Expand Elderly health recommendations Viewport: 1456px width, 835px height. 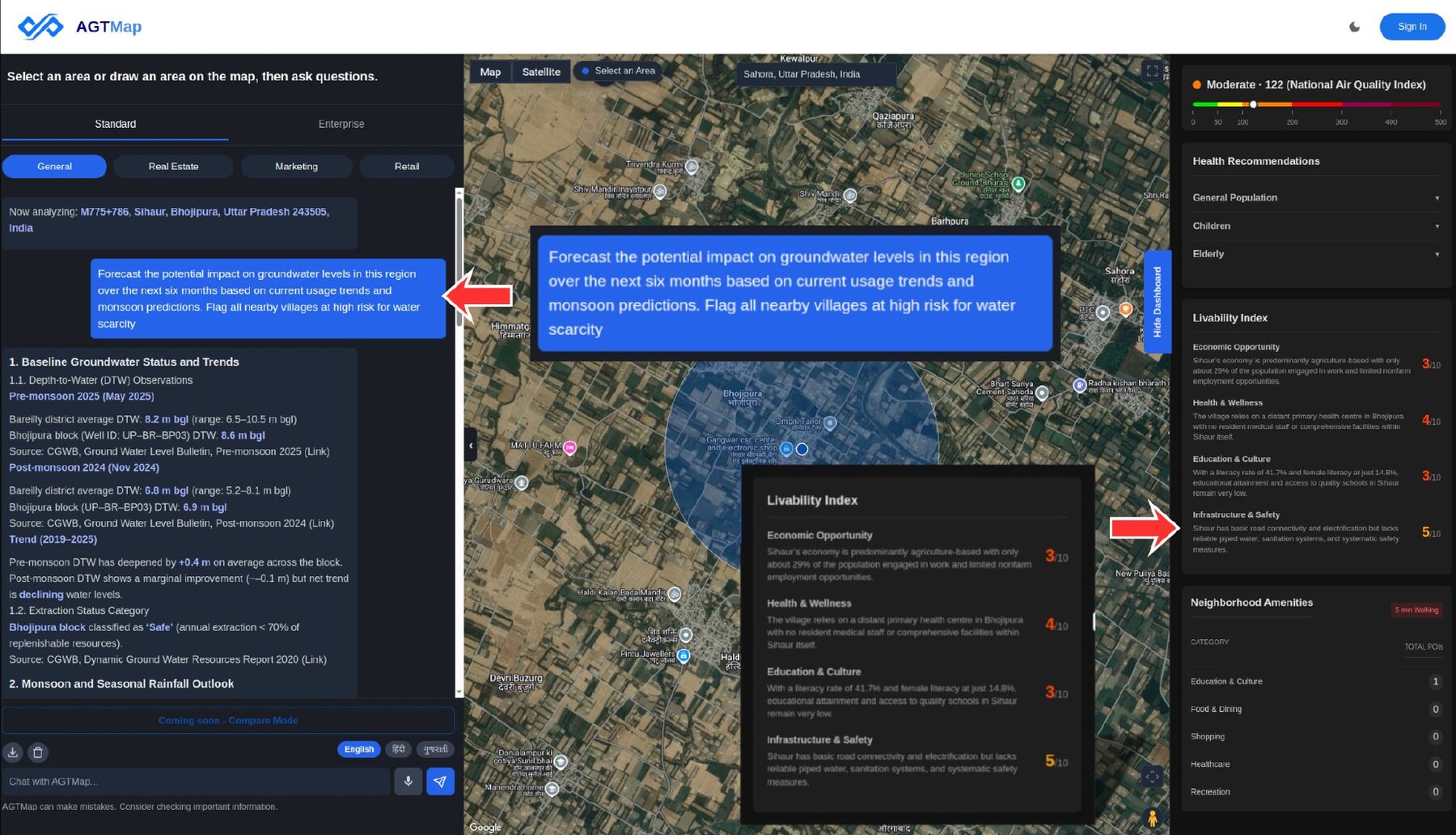pyautogui.click(x=1315, y=254)
